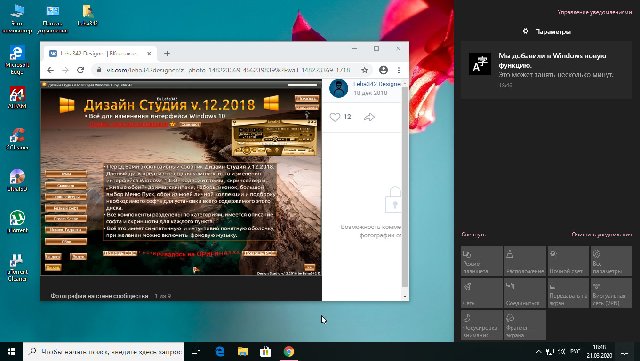Image resolution: width=640 pixels, height=361 pixels.
Task: Open File Explorer from taskbar
Action: click(x=243, y=352)
